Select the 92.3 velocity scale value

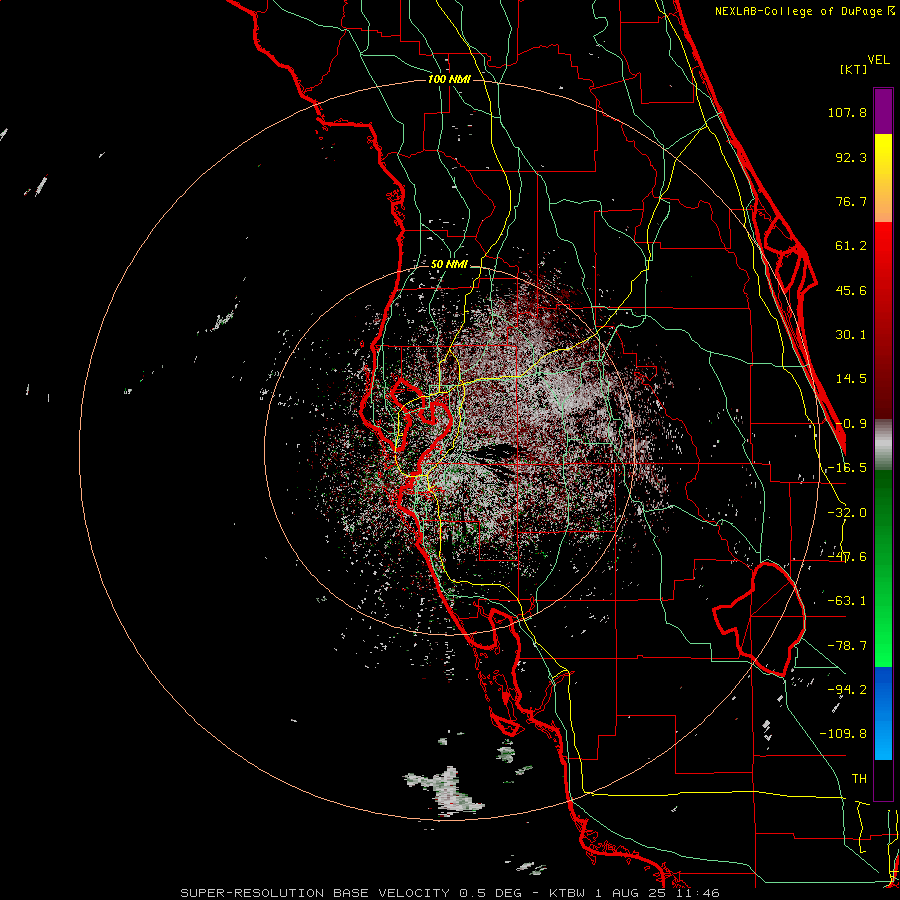click(x=851, y=157)
